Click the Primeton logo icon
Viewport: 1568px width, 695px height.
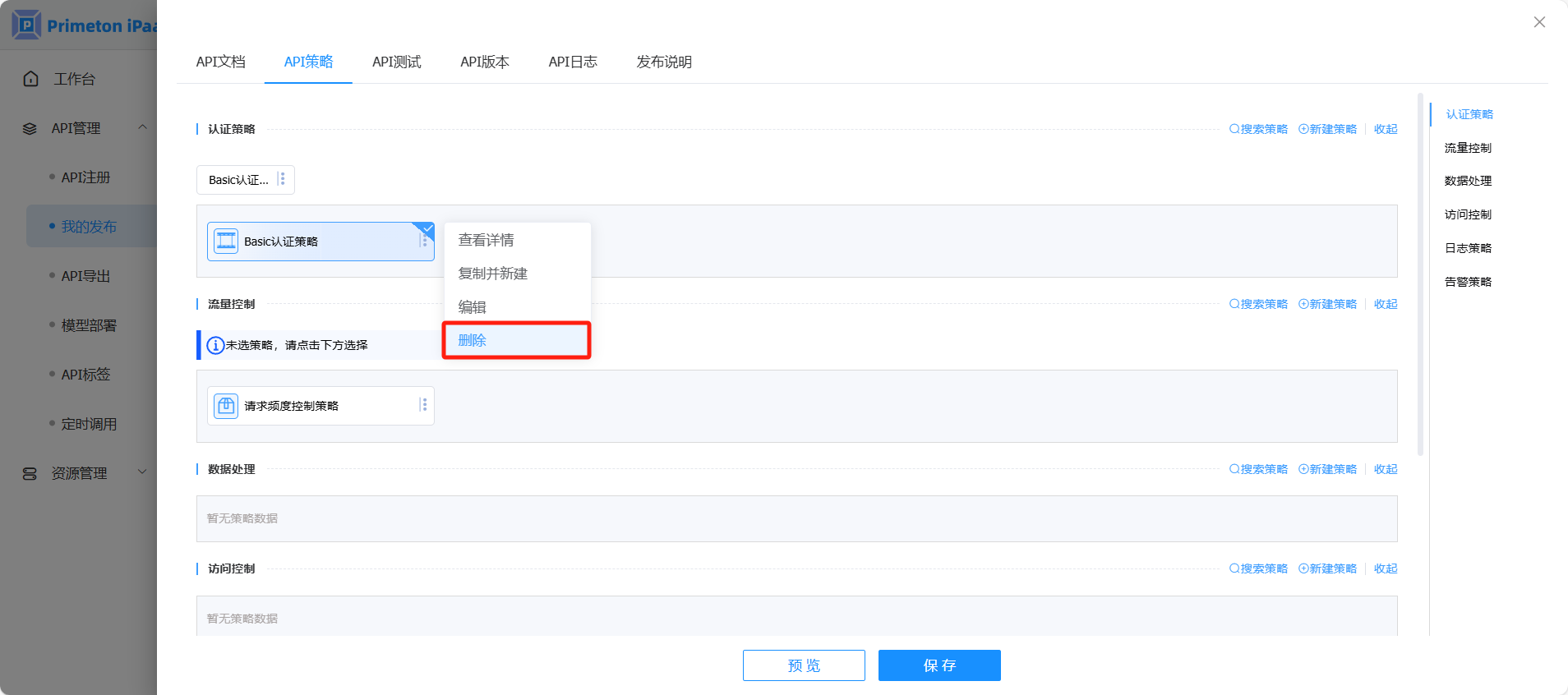tap(26, 25)
